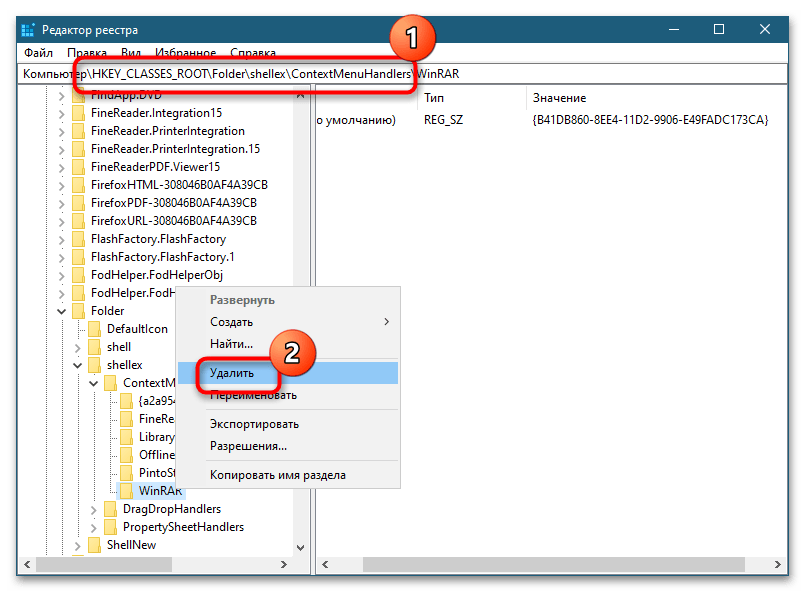Screen dimensions: 805x592
Task: Click the Значение column header
Action: coord(560,98)
